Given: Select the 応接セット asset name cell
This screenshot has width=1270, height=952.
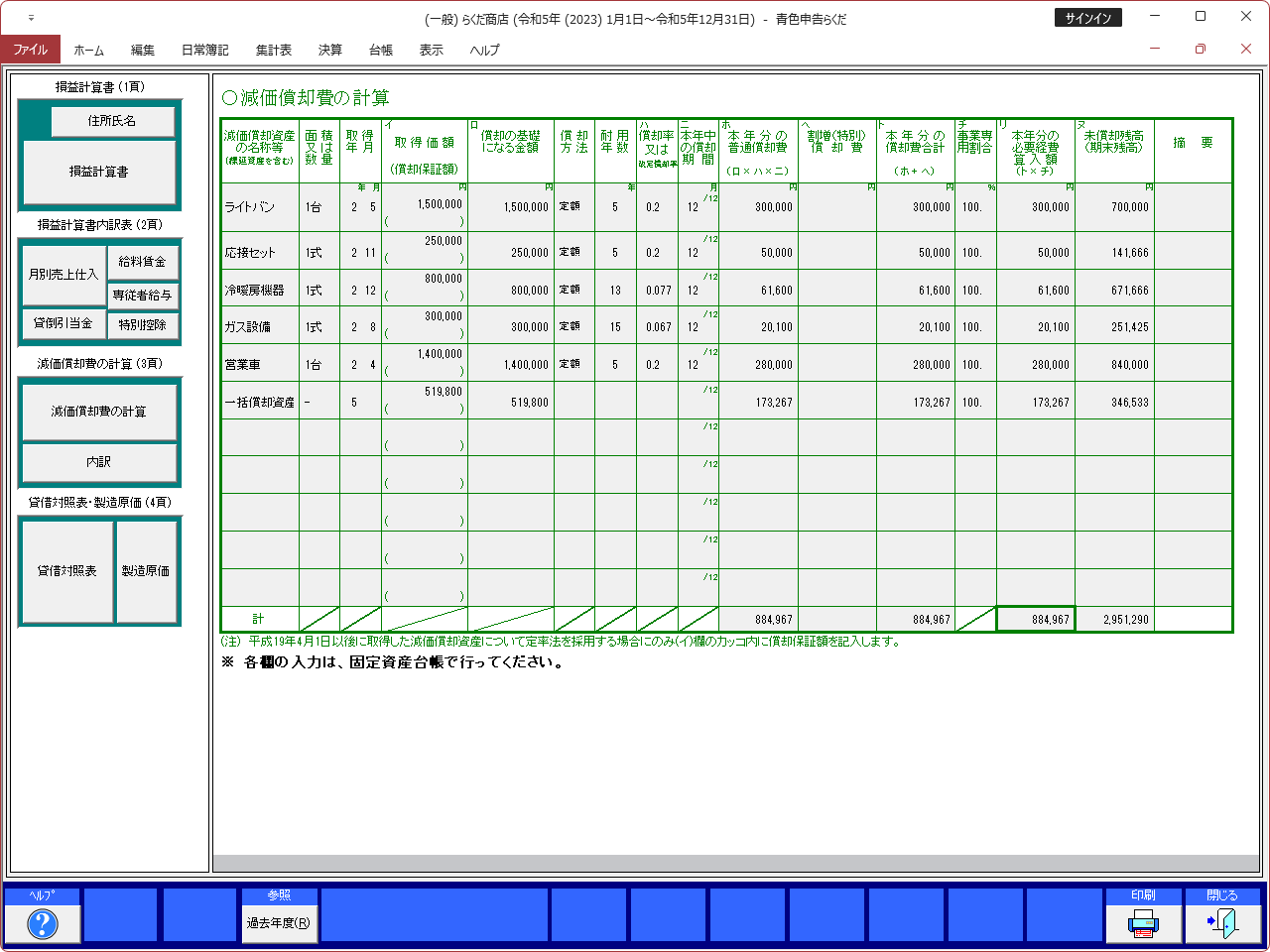Looking at the screenshot, I should click(x=260, y=252).
